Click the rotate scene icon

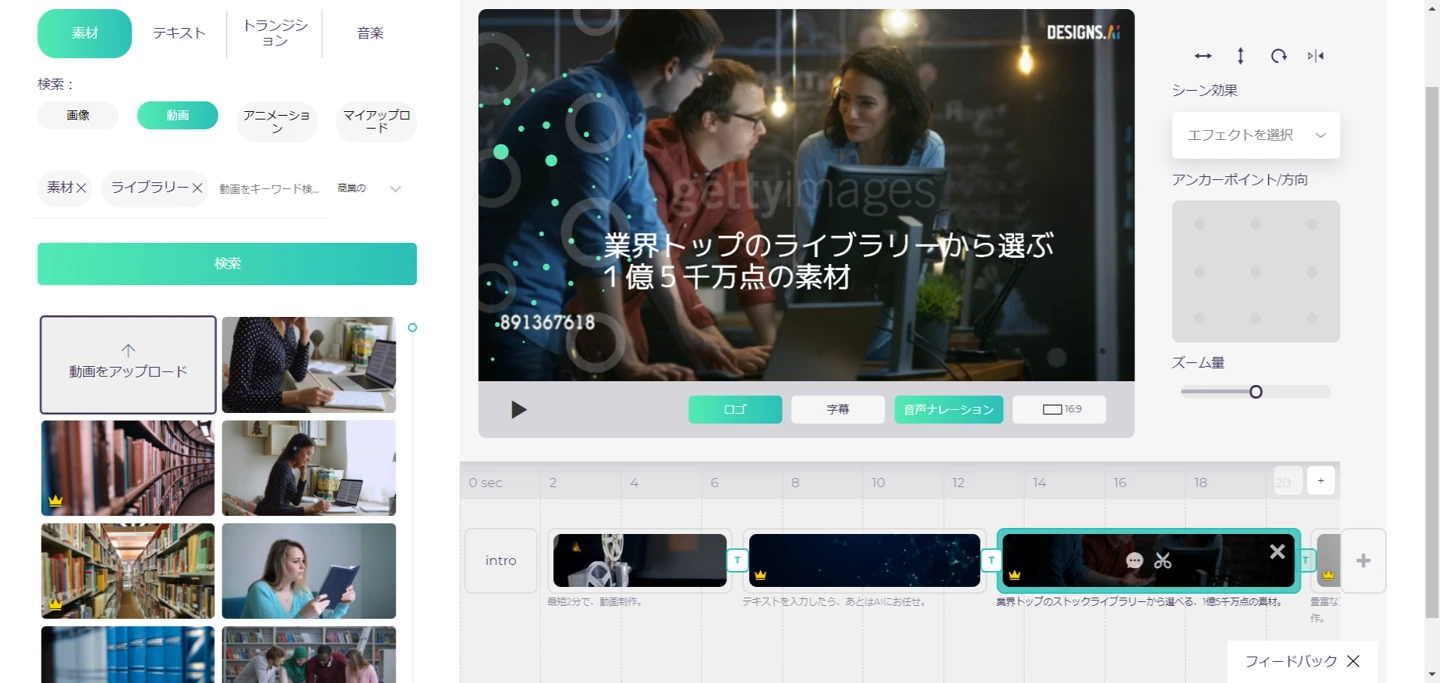tap(1279, 56)
